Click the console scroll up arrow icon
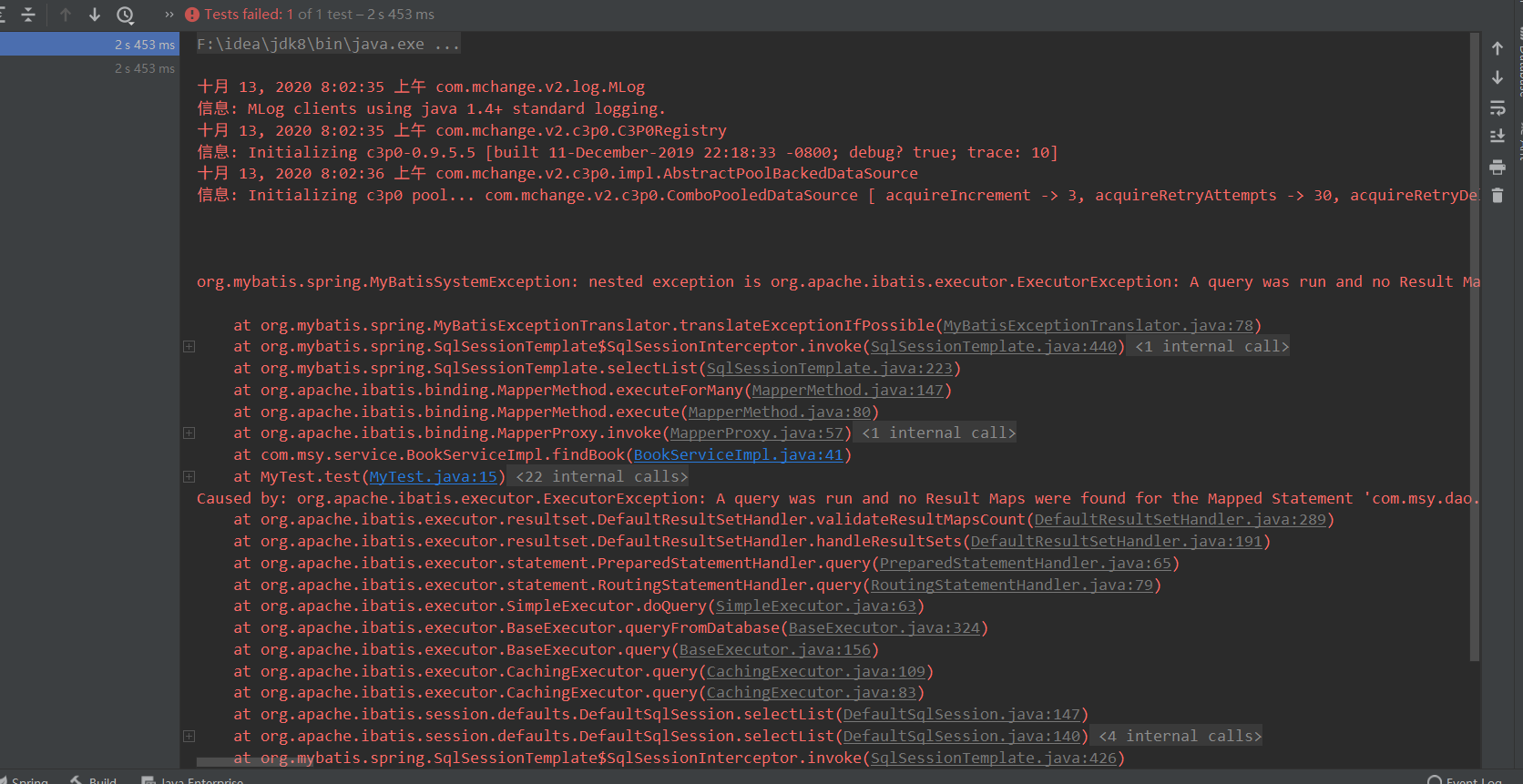The image size is (1523, 784). coord(1497,48)
